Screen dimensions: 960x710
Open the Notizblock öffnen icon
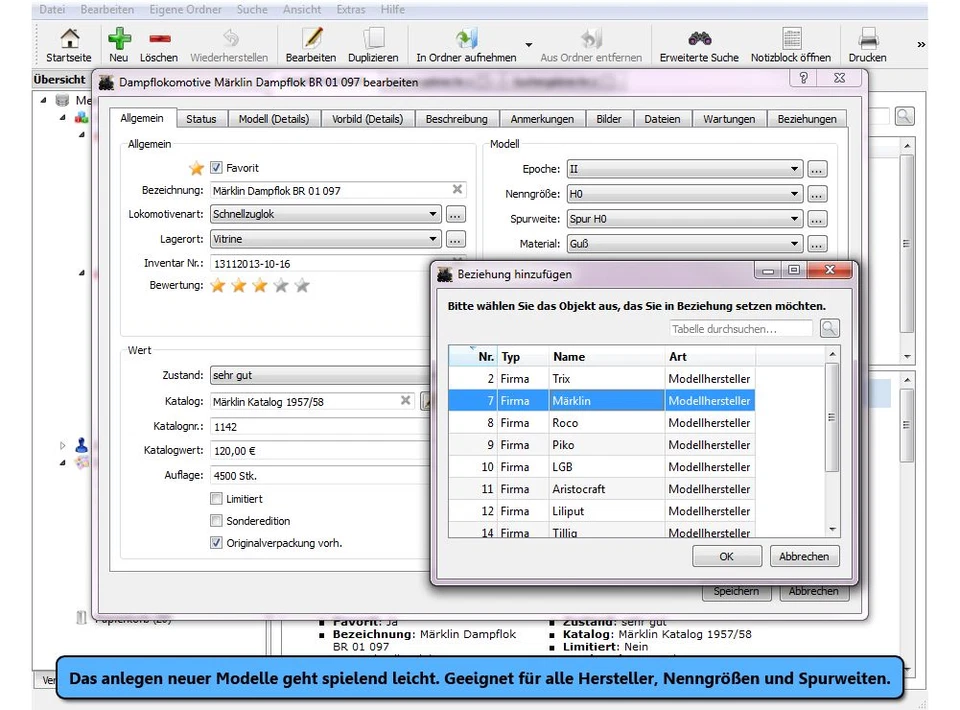click(x=791, y=39)
